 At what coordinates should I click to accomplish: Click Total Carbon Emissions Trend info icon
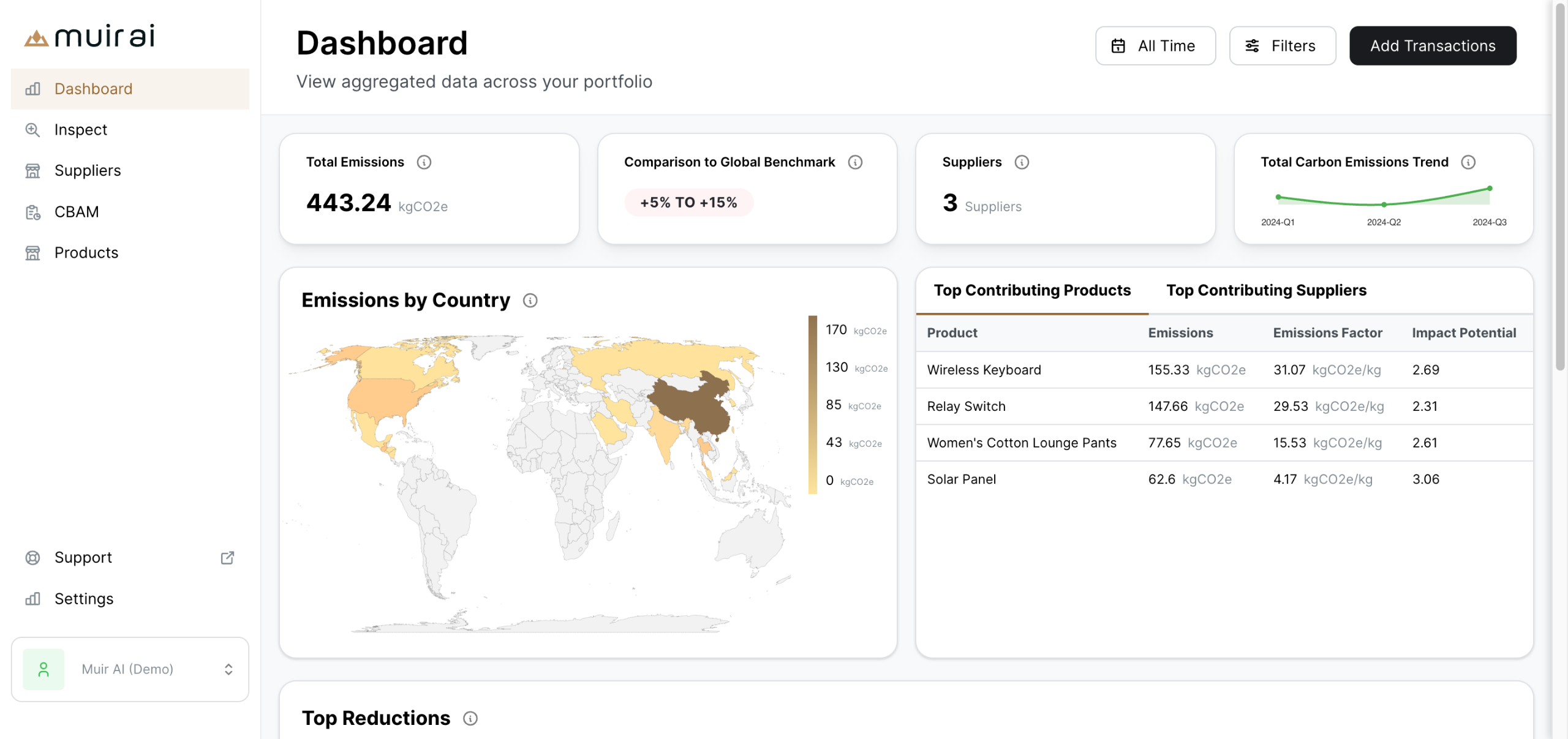point(1468,162)
